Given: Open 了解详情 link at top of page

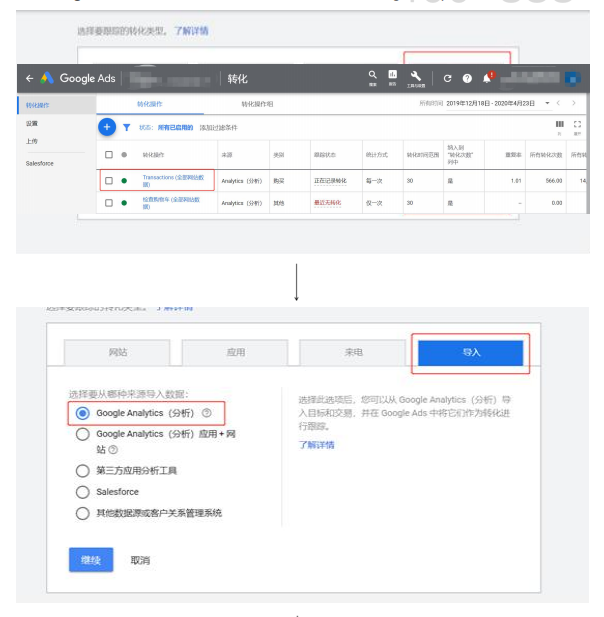Looking at the screenshot, I should (x=191, y=31).
